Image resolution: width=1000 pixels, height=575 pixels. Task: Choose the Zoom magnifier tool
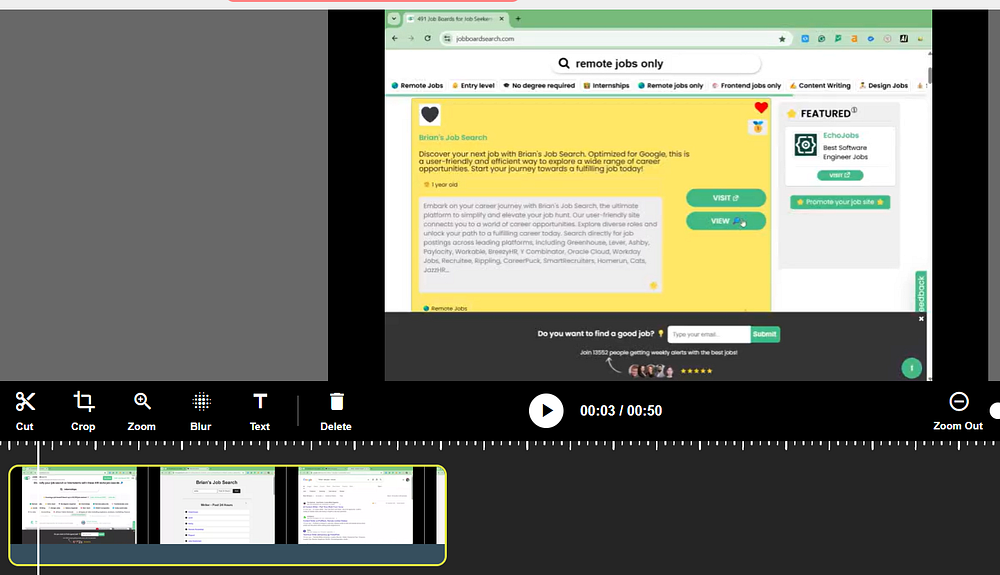(142, 411)
